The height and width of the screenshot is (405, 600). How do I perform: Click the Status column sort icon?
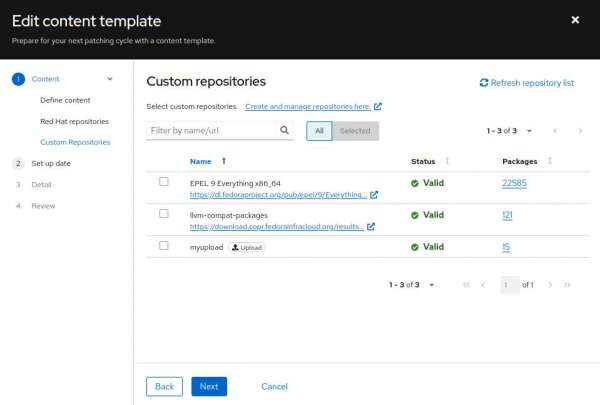[447, 160]
